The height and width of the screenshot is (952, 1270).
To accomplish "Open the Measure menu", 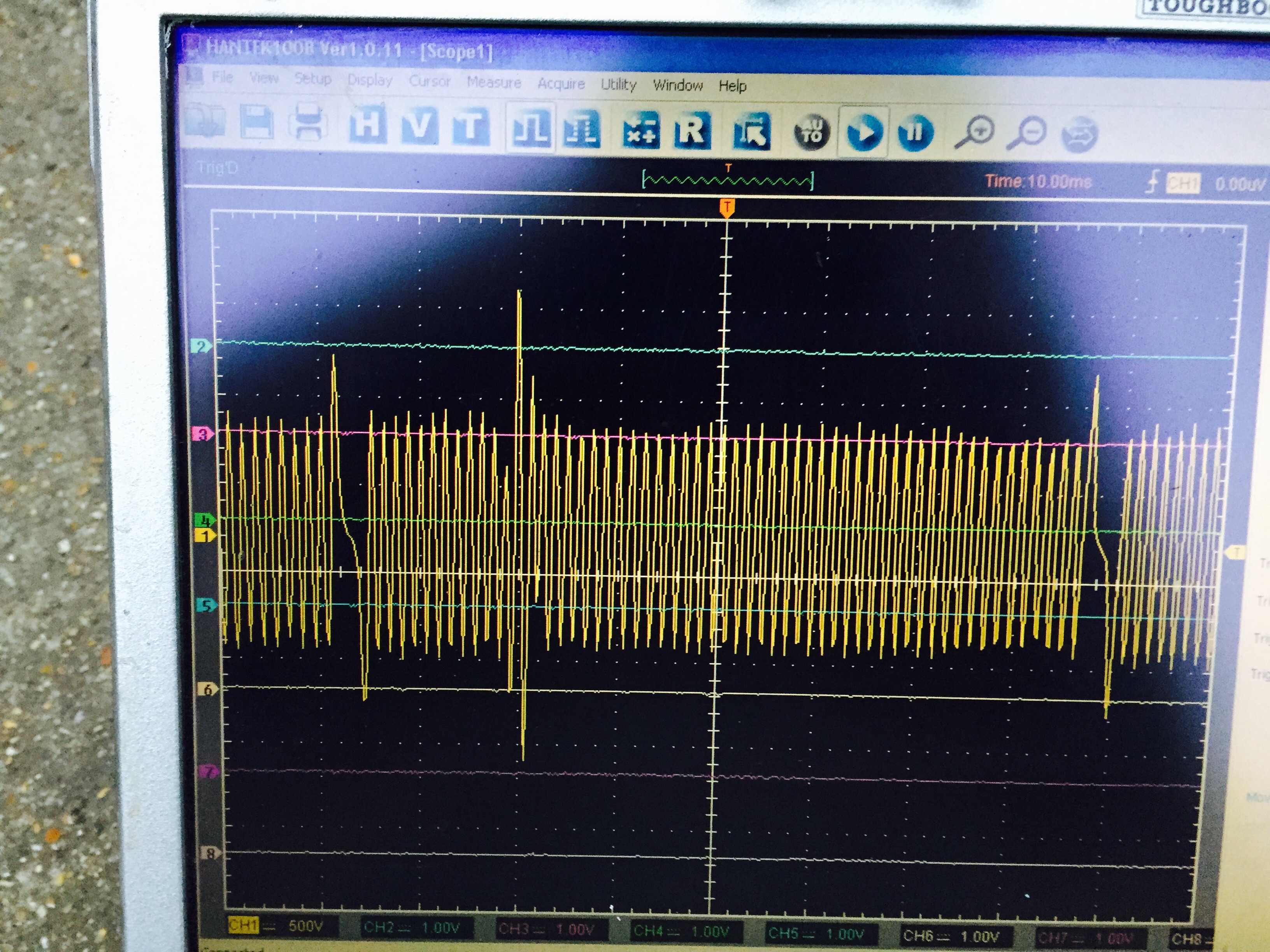I will click(x=494, y=82).
